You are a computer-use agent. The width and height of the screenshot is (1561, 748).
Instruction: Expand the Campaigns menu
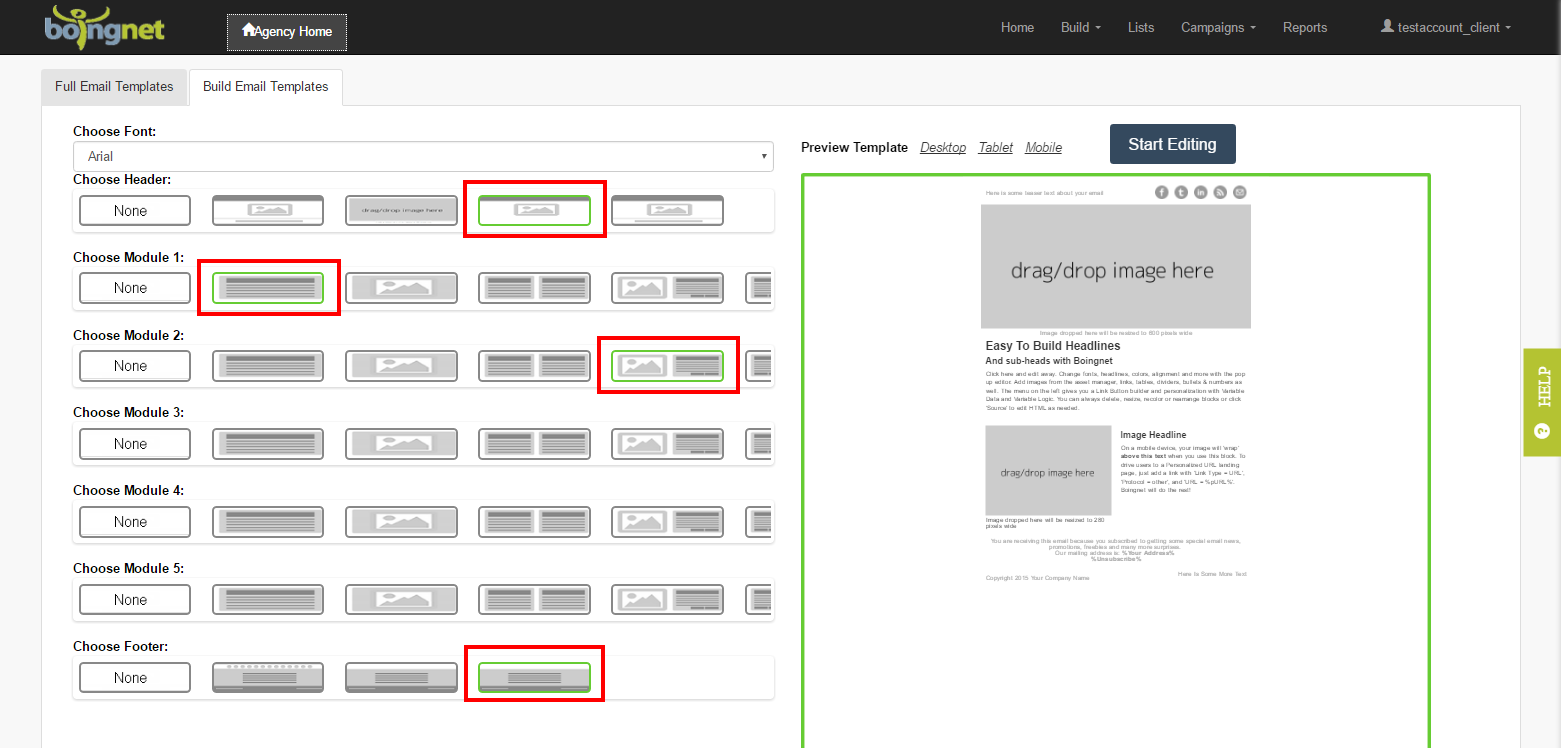tap(1218, 27)
